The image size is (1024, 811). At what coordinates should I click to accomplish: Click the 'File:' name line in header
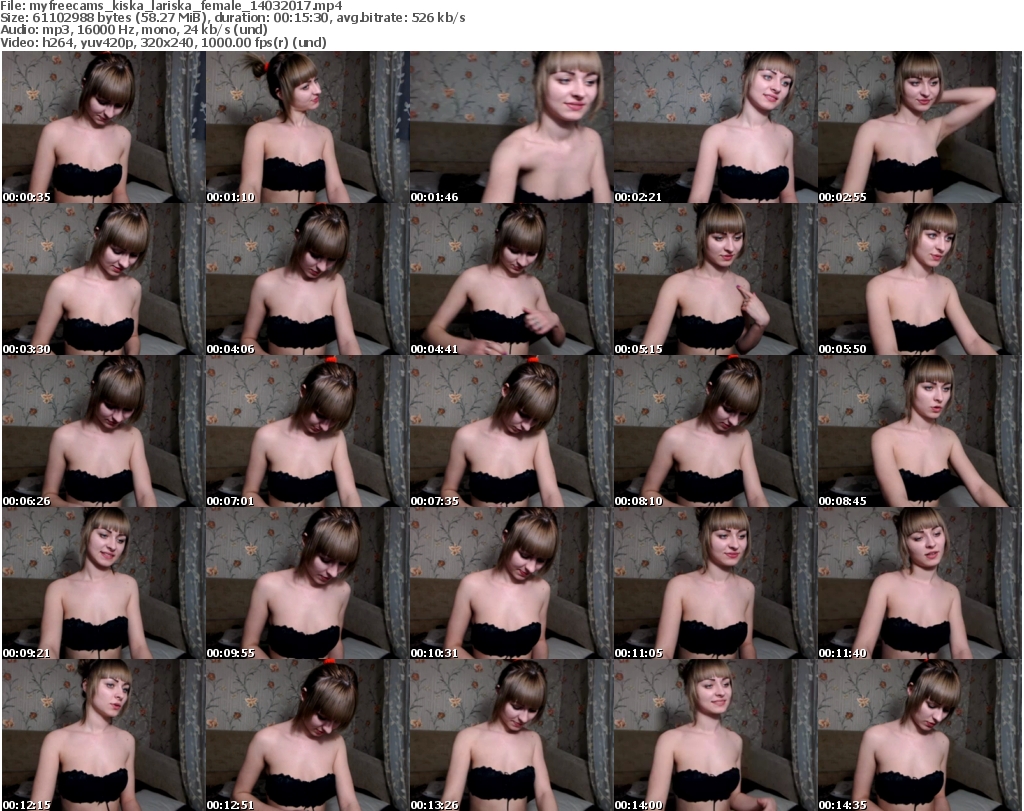click(x=171, y=6)
